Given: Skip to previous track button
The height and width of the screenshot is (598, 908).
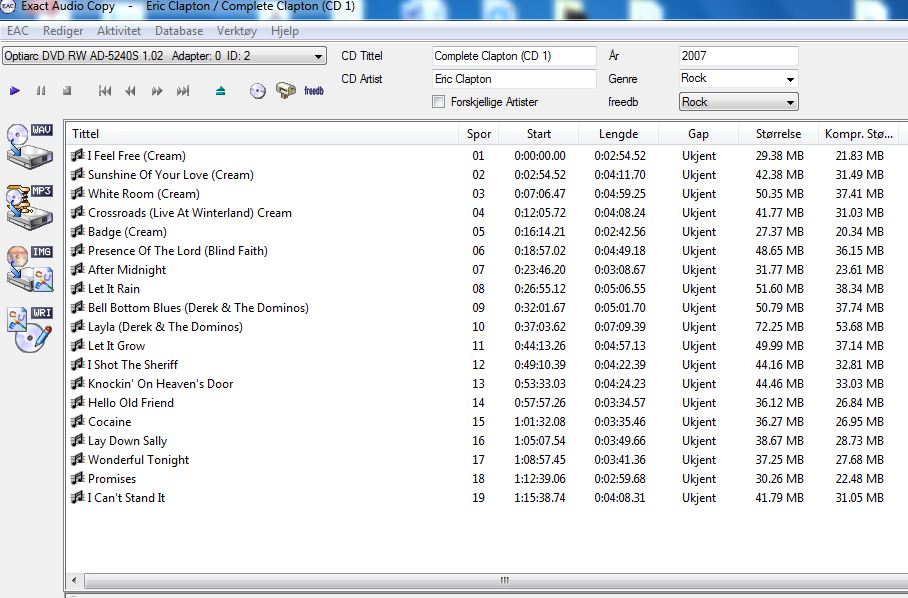Looking at the screenshot, I should [x=105, y=91].
